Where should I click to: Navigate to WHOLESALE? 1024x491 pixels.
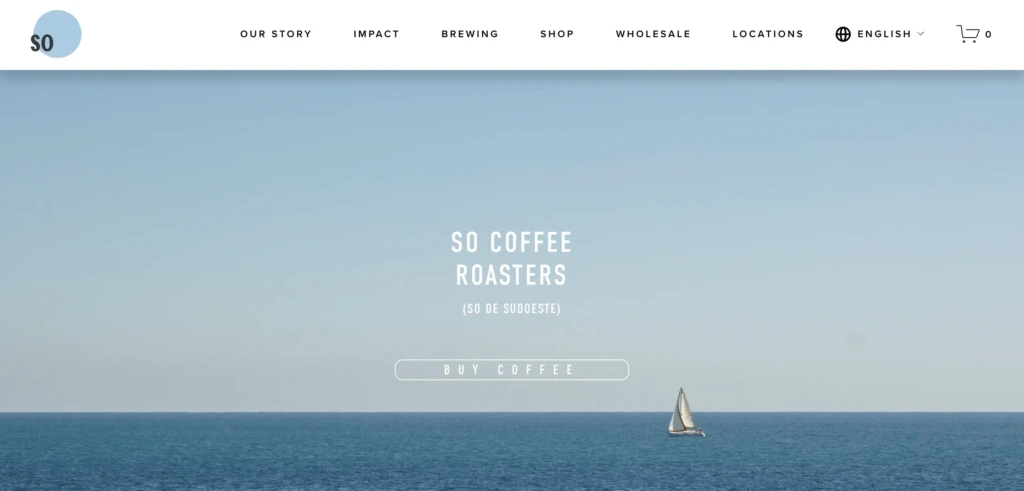coord(653,34)
